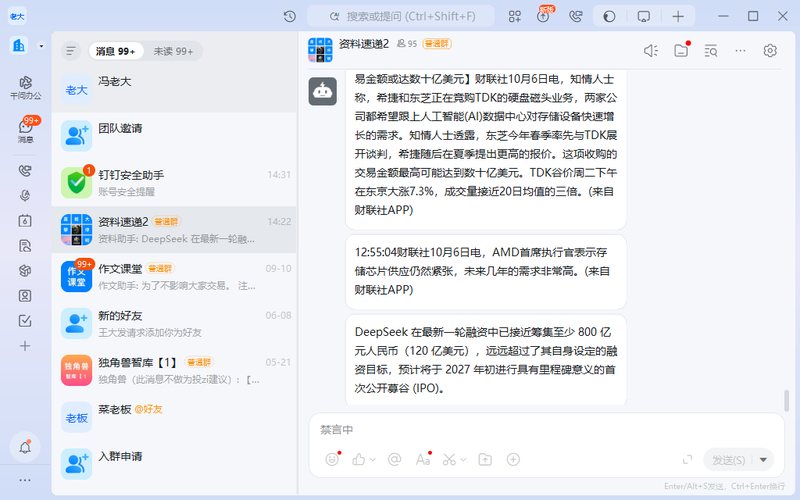Open the 钉钉安全助手 conversation

pos(174,183)
